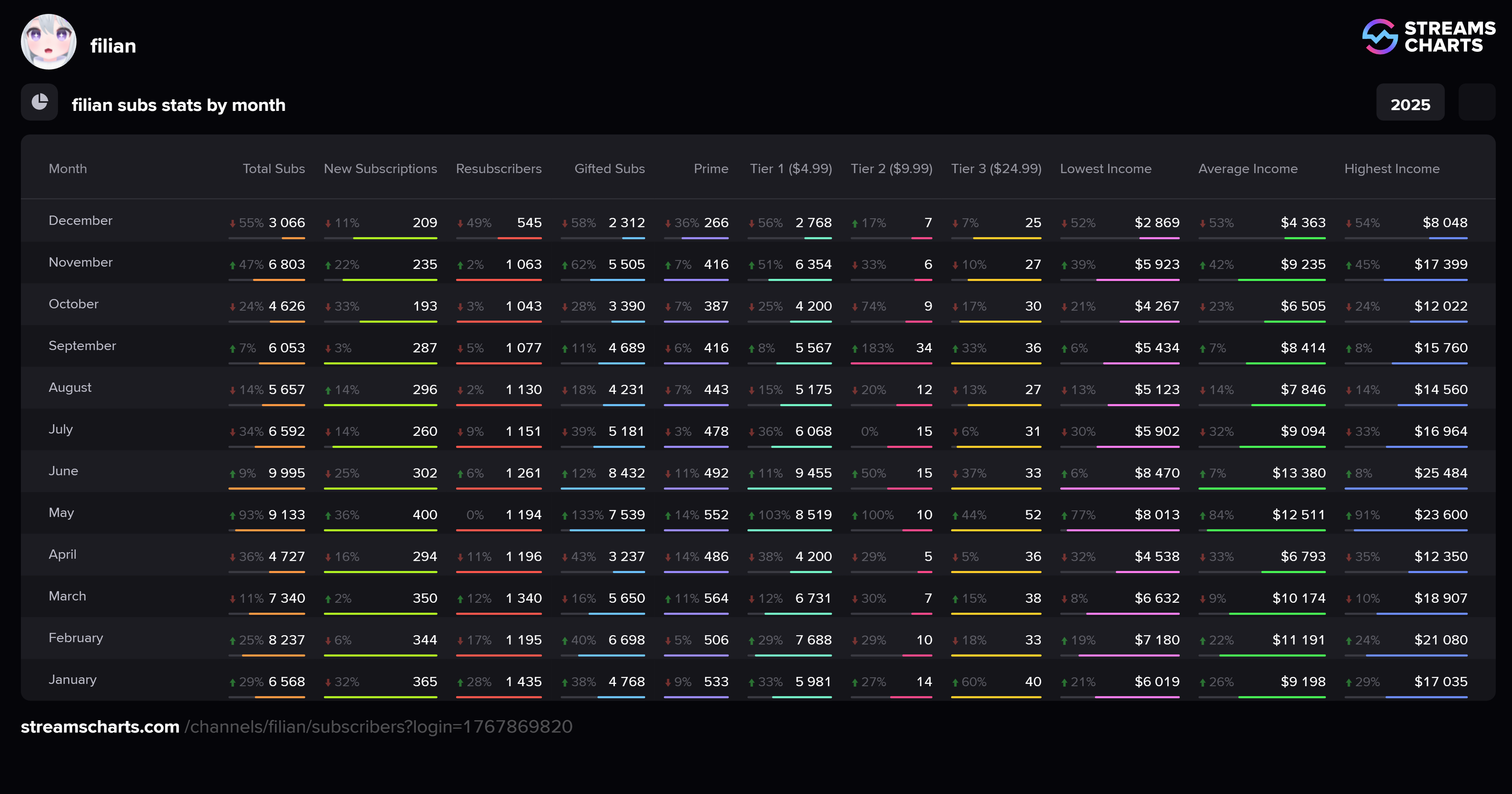The image size is (1512, 794).
Task: Click the Streams Charts logo icon
Action: [1379, 36]
